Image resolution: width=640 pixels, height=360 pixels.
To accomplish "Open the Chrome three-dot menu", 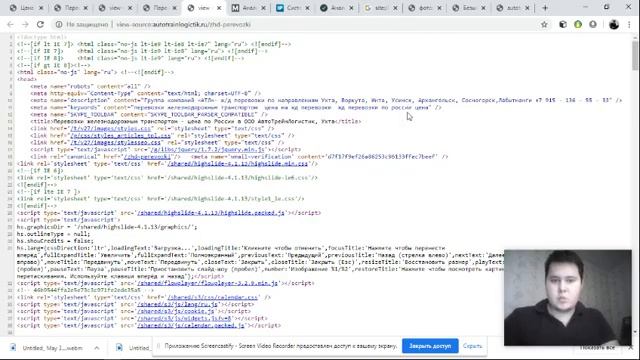I will tap(629, 24).
